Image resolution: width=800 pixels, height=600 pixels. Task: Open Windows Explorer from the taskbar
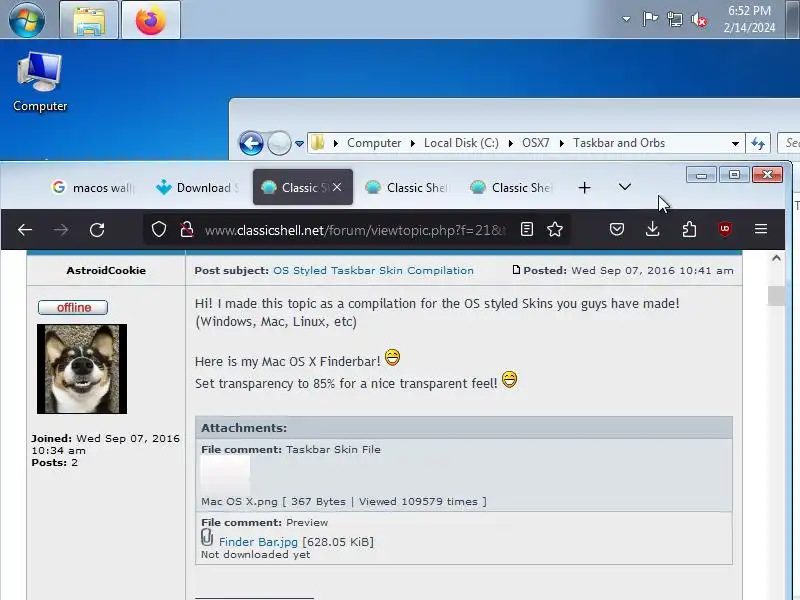click(x=89, y=20)
